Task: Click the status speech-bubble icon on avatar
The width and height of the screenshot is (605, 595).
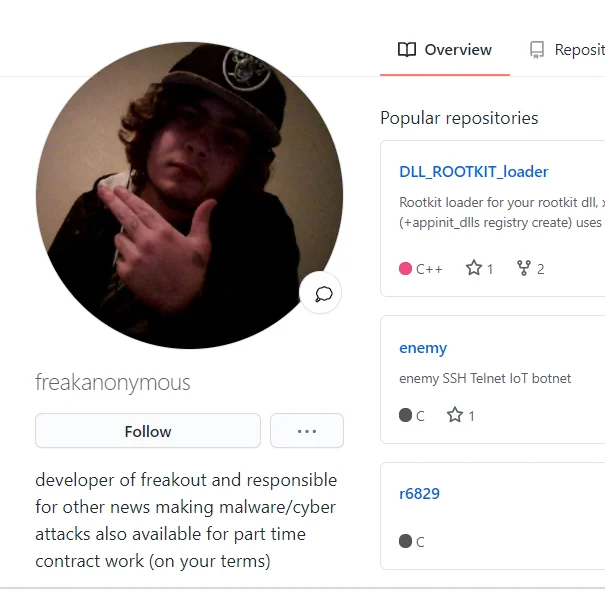Action: pos(323,294)
